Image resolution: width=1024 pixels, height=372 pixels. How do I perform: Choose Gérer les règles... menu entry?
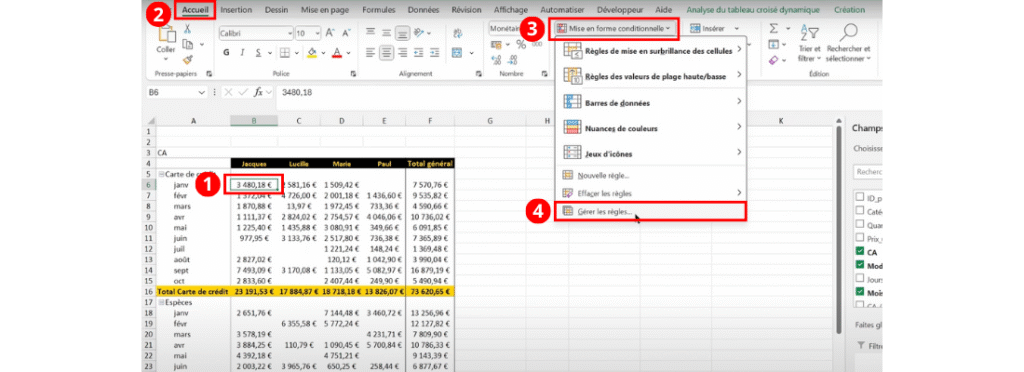pyautogui.click(x=650, y=211)
